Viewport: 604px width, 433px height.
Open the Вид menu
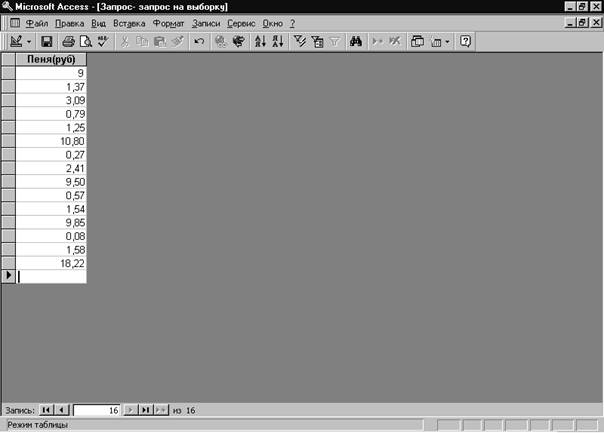99,23
